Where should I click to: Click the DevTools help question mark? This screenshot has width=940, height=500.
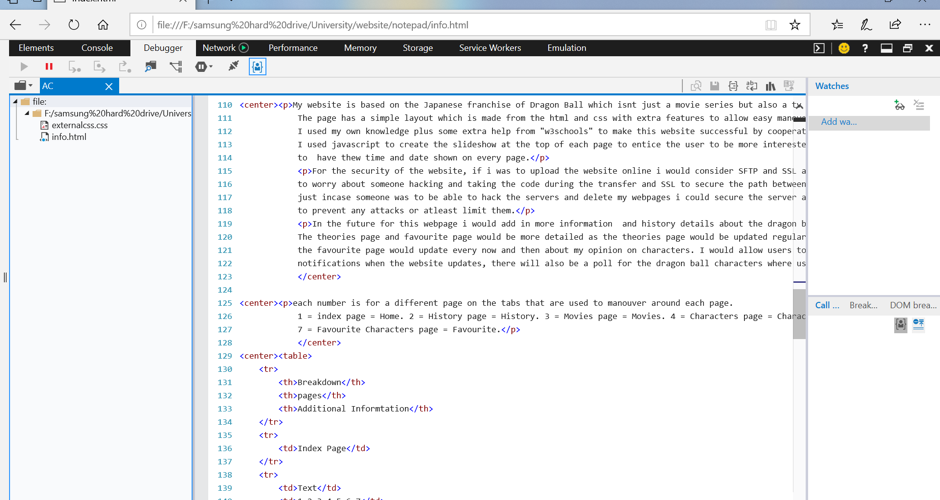click(x=865, y=49)
